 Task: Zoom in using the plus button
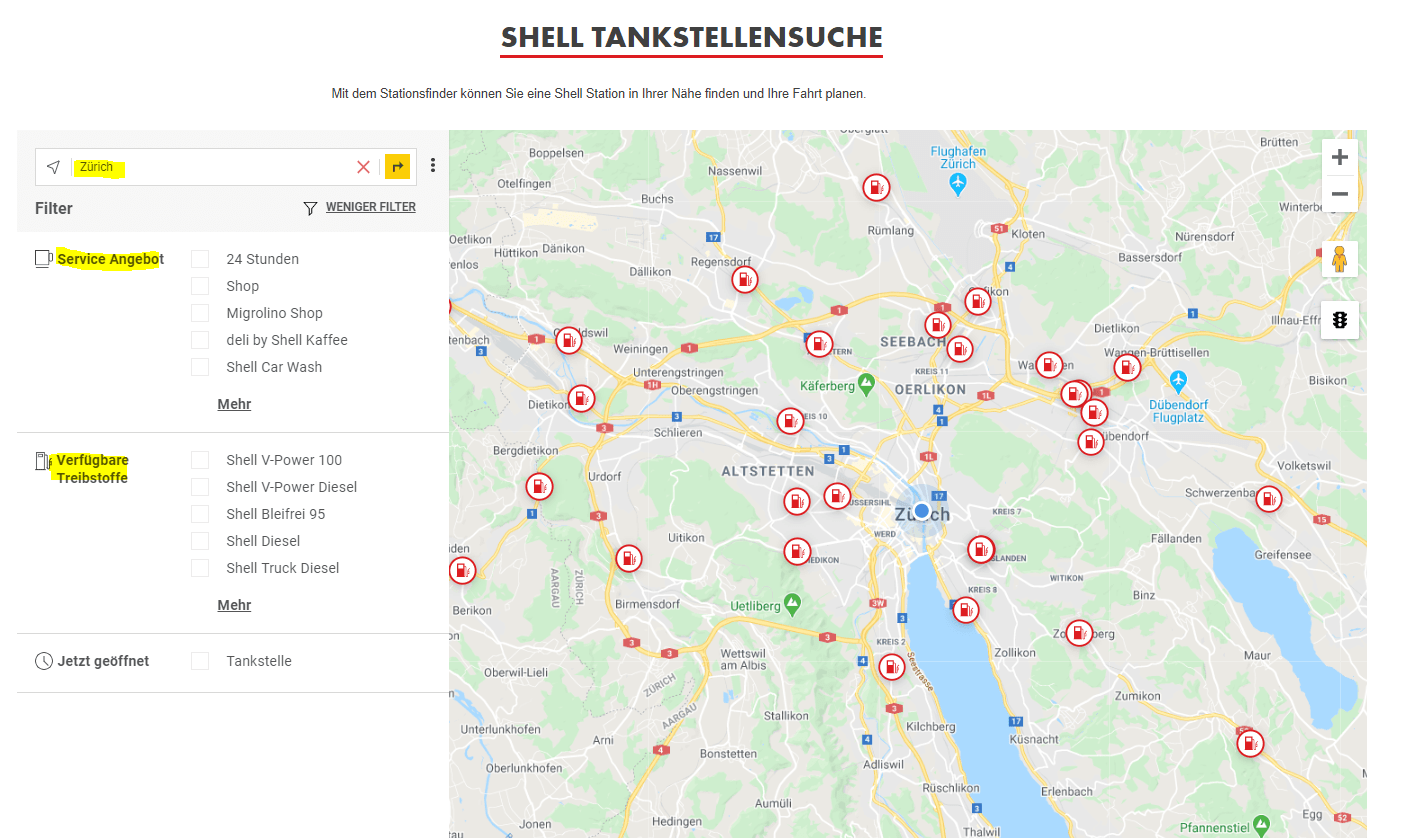(x=1339, y=156)
